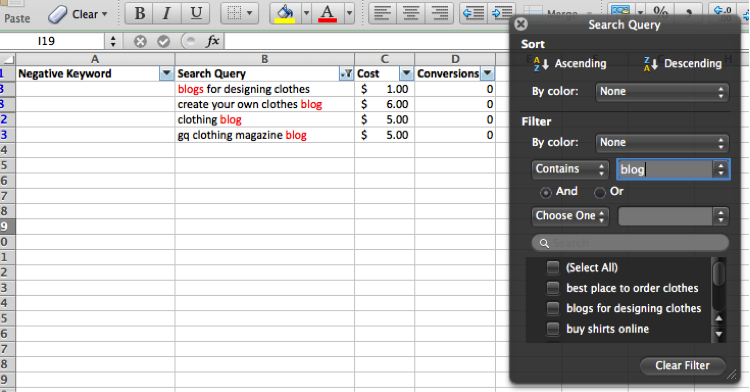Open Negative Keyword column filter dropdown
Image resolution: width=750 pixels, height=392 pixels.
coord(166,74)
